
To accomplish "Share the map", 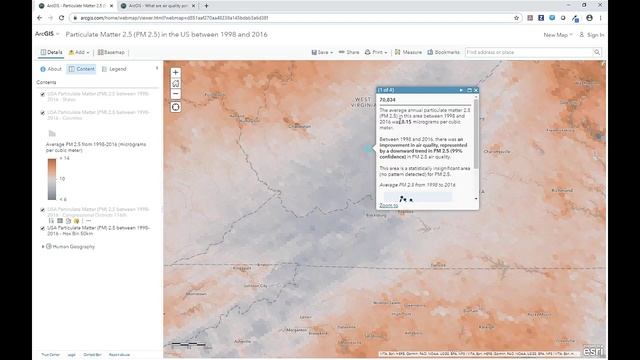I will (349, 52).
